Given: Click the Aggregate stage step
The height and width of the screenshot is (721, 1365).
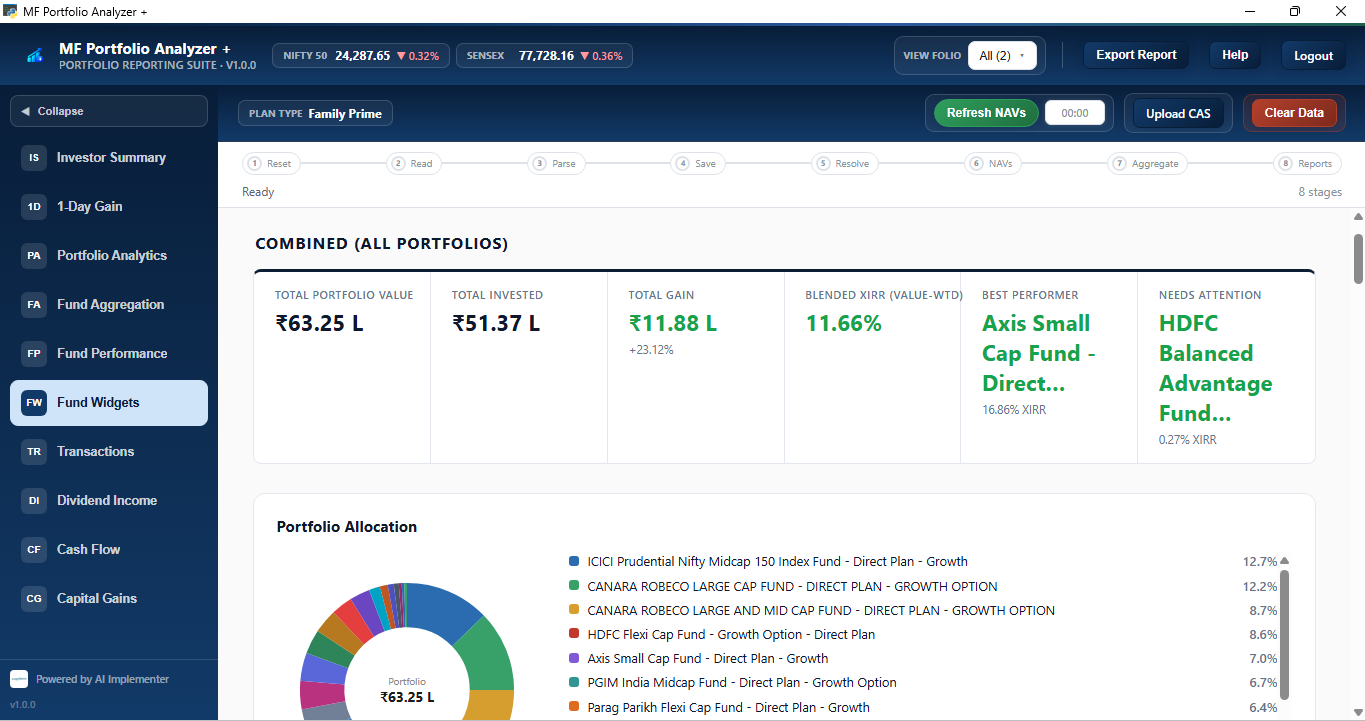Looking at the screenshot, I should click(1147, 163).
